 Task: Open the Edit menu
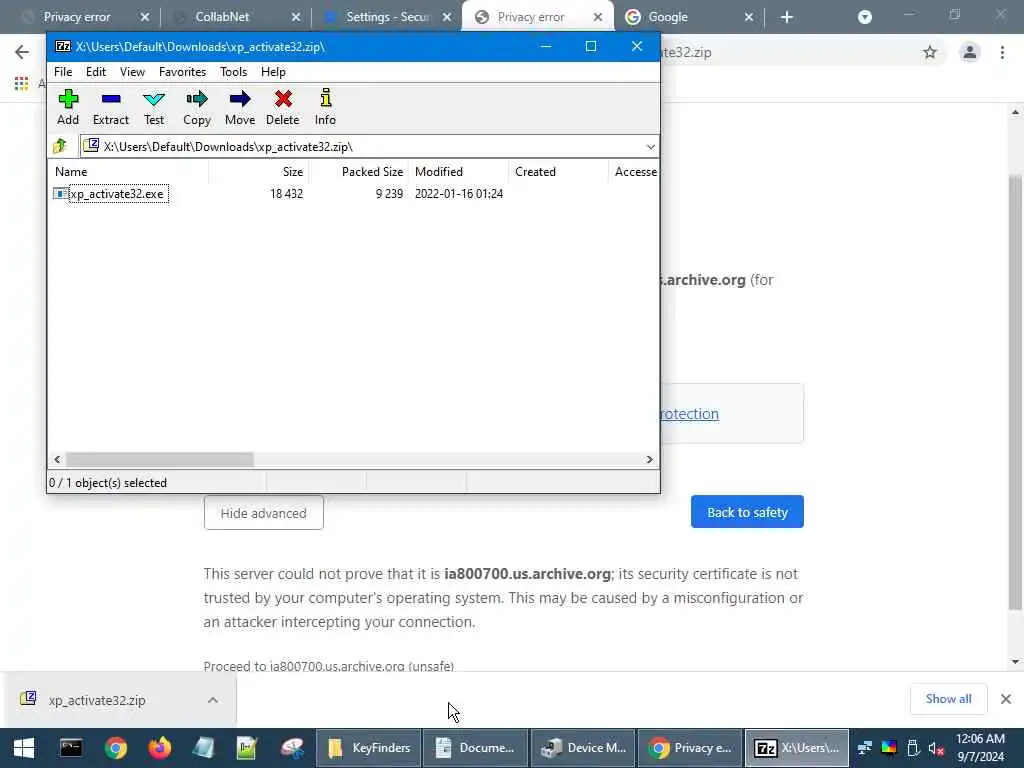click(x=95, y=72)
